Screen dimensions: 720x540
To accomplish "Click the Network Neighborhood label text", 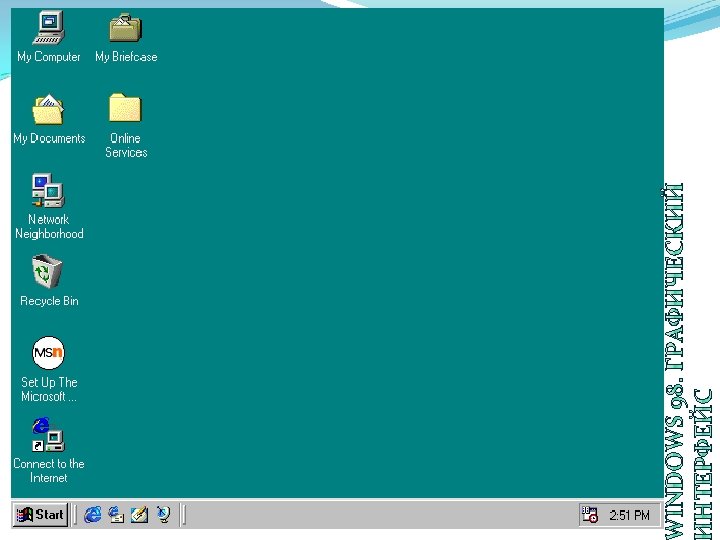I will click(49, 226).
